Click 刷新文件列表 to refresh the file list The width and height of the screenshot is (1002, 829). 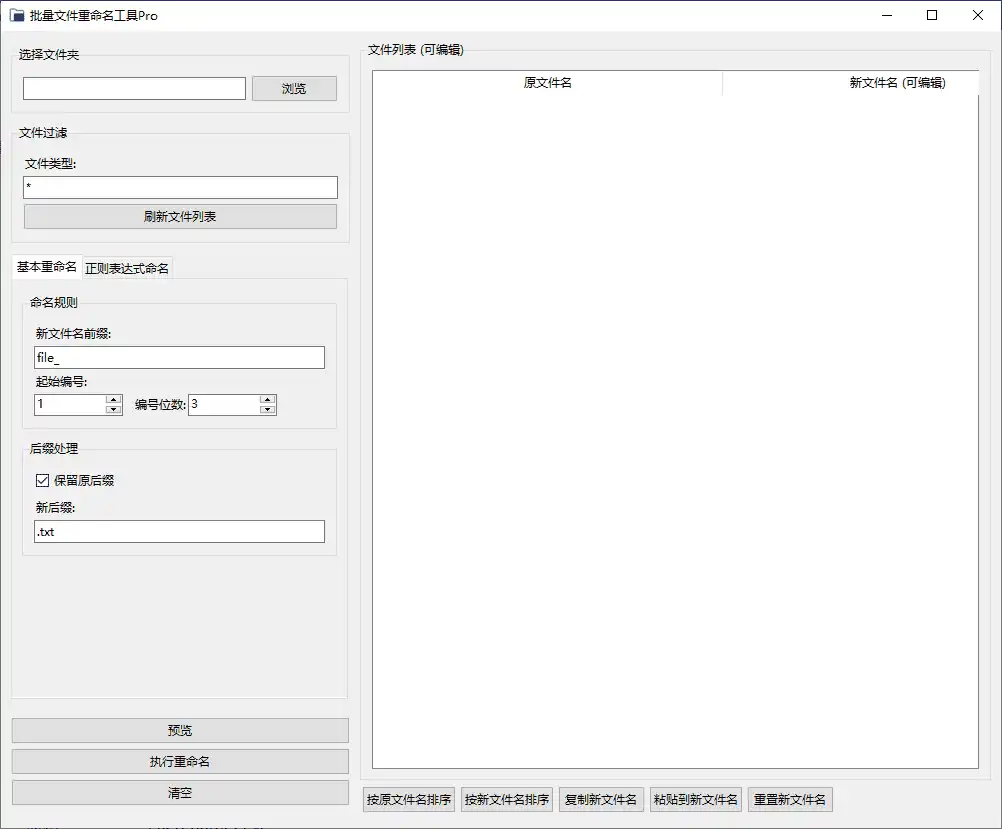pos(179,217)
